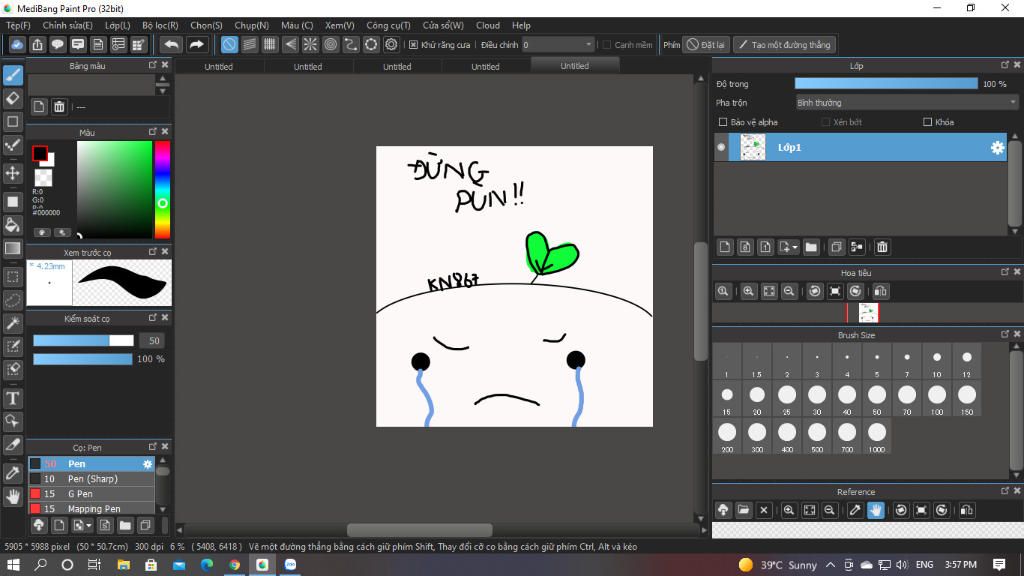The width and height of the screenshot is (1024, 576).
Task: Open the Pen brush settings gear
Action: coord(148,464)
